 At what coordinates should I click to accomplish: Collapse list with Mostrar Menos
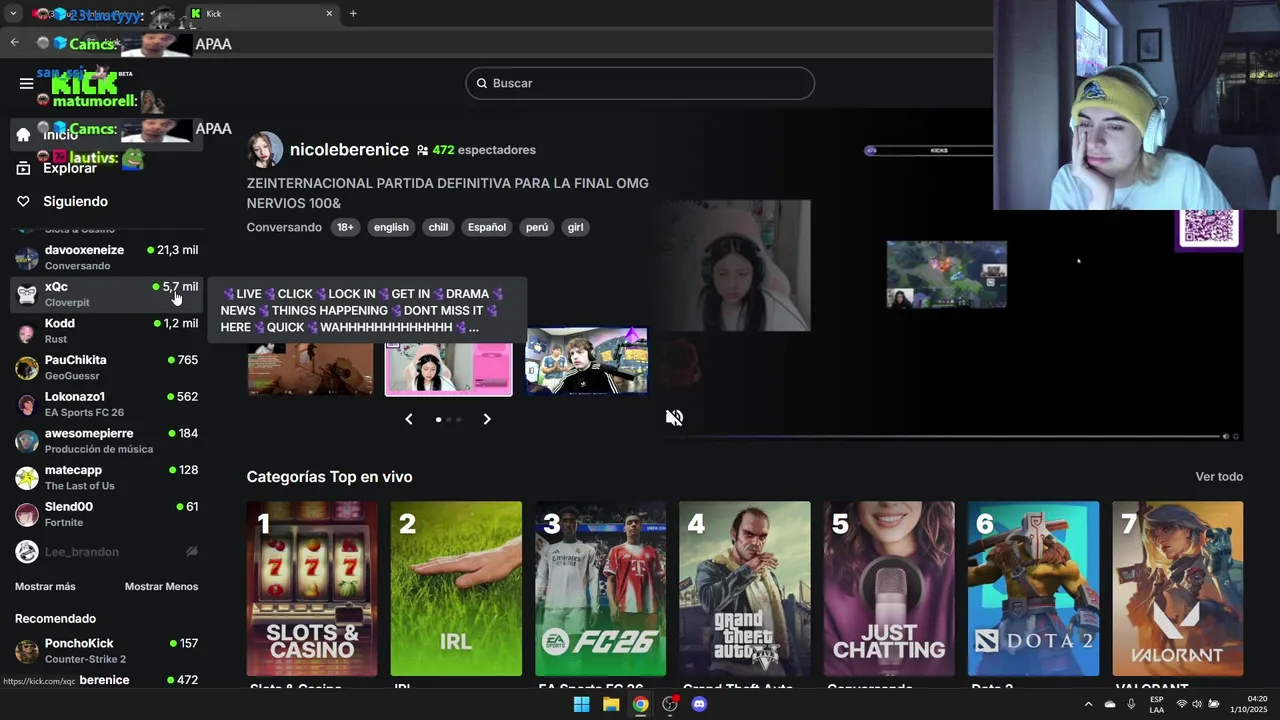pyautogui.click(x=161, y=586)
